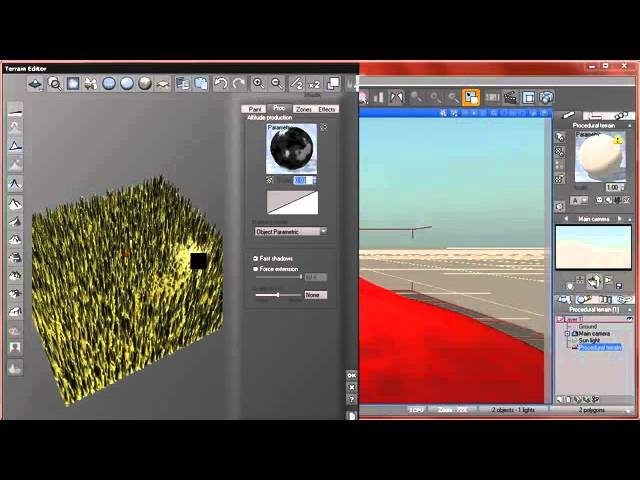
Task: Click the highlighted orange icon in the main toolbar
Action: click(x=470, y=97)
